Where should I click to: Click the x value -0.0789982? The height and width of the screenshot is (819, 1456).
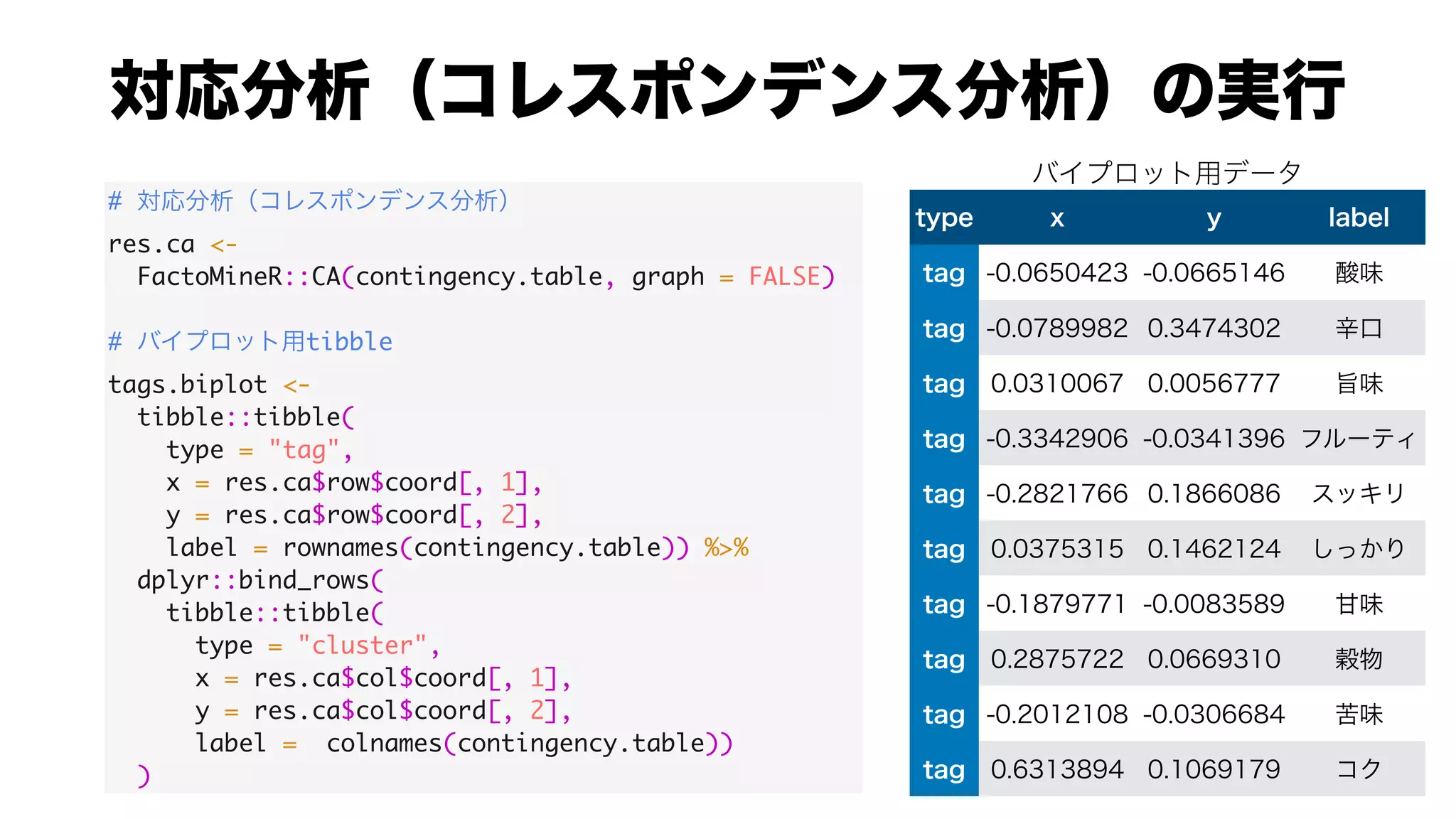(1057, 328)
